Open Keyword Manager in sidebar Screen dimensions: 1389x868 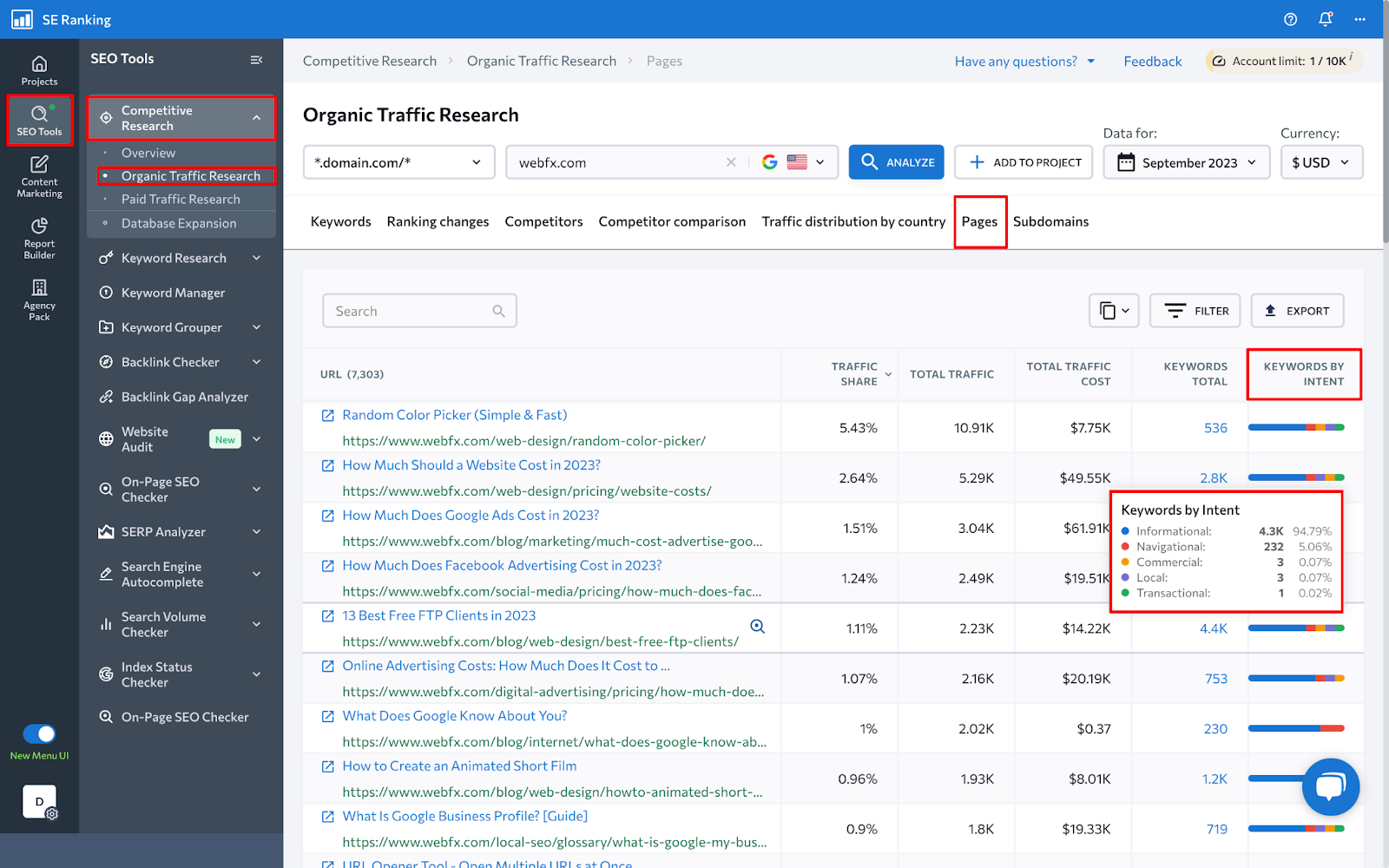[x=173, y=293]
